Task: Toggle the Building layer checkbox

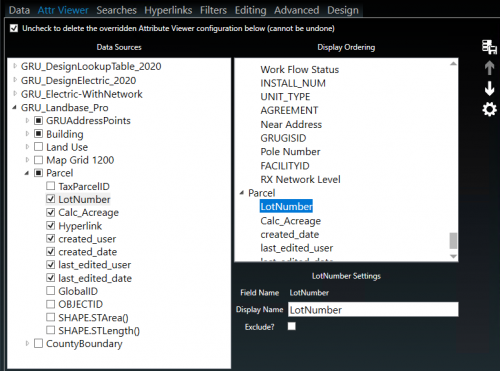Action: pos(38,134)
